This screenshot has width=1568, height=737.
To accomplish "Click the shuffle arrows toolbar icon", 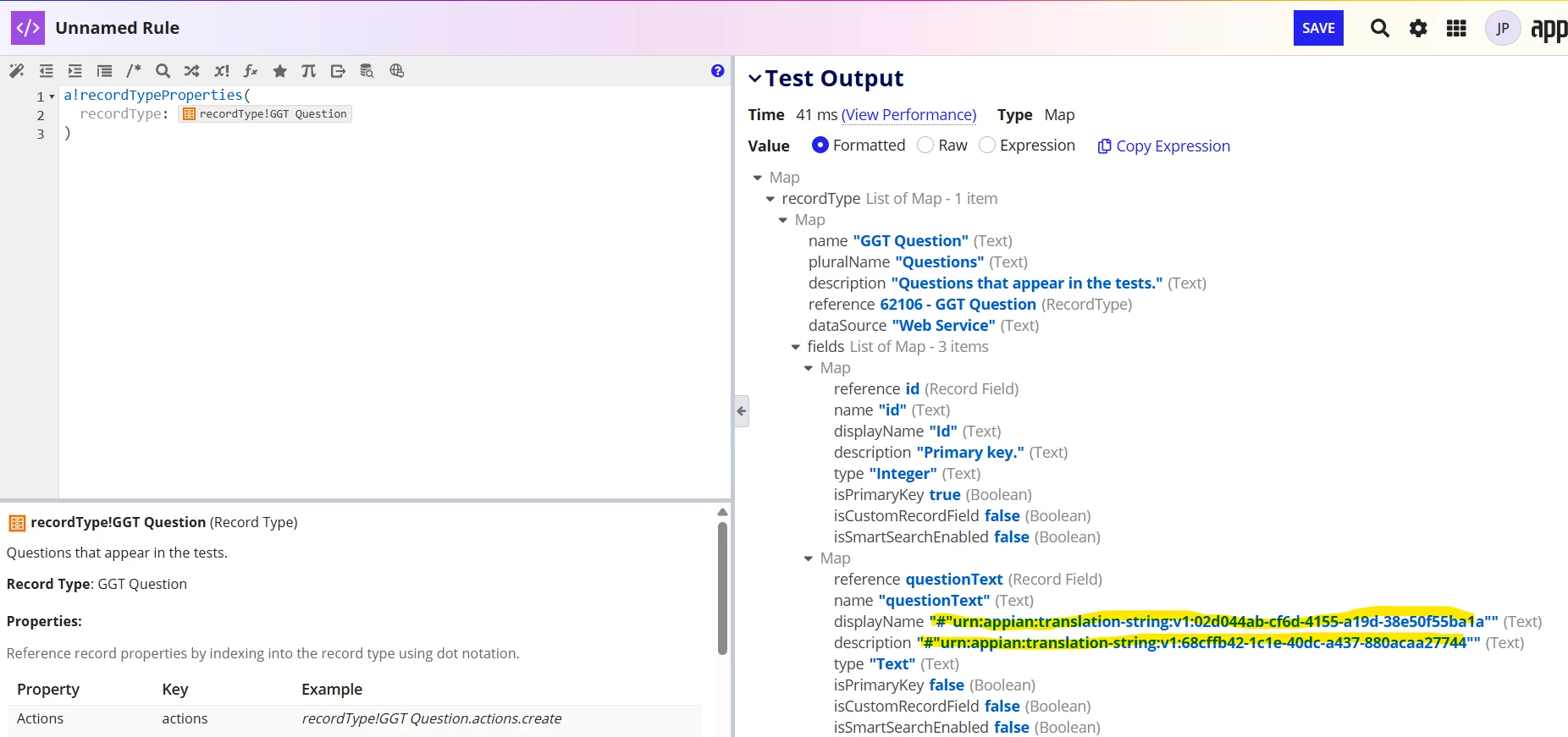I will (192, 71).
